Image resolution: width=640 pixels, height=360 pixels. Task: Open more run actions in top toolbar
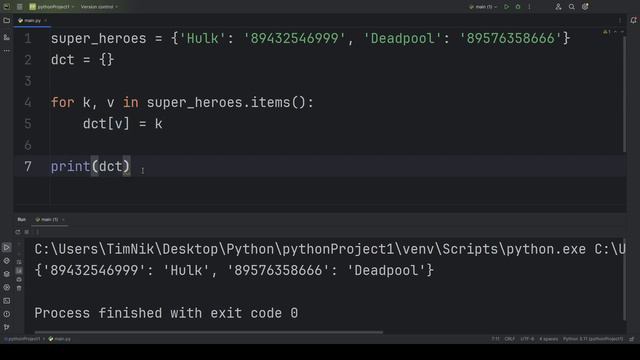tap(529, 7)
